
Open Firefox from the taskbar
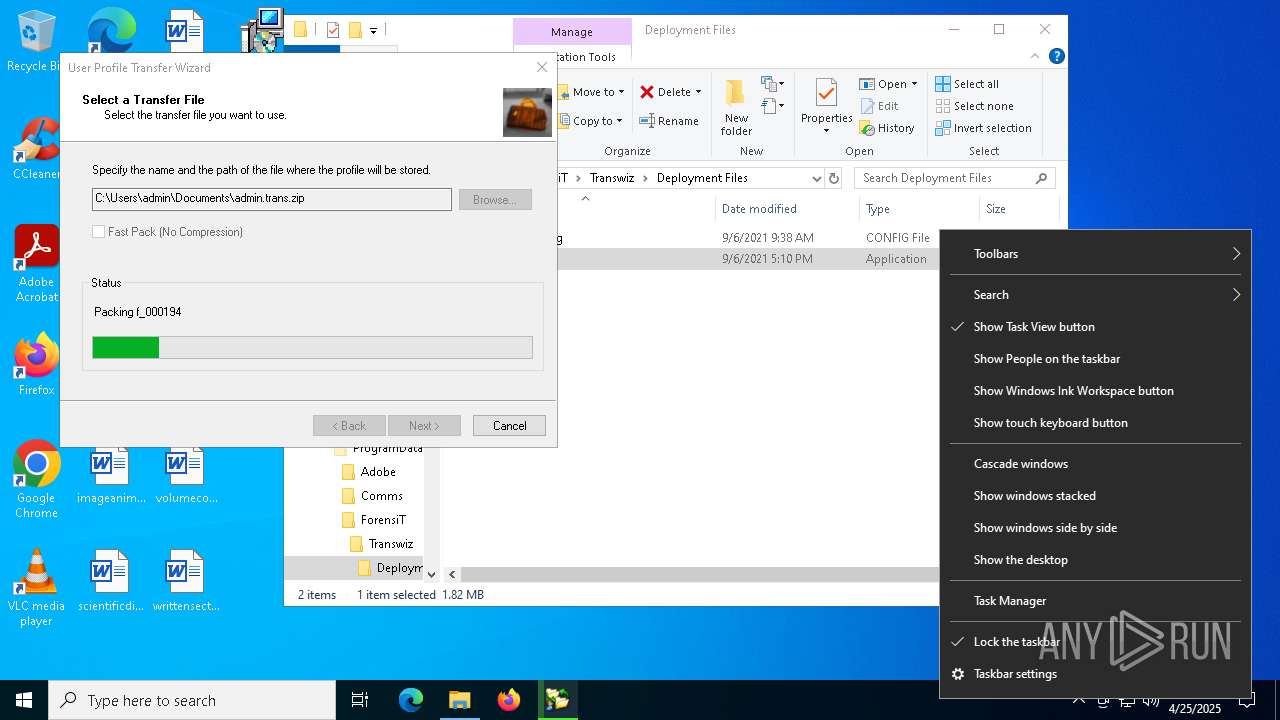point(509,700)
